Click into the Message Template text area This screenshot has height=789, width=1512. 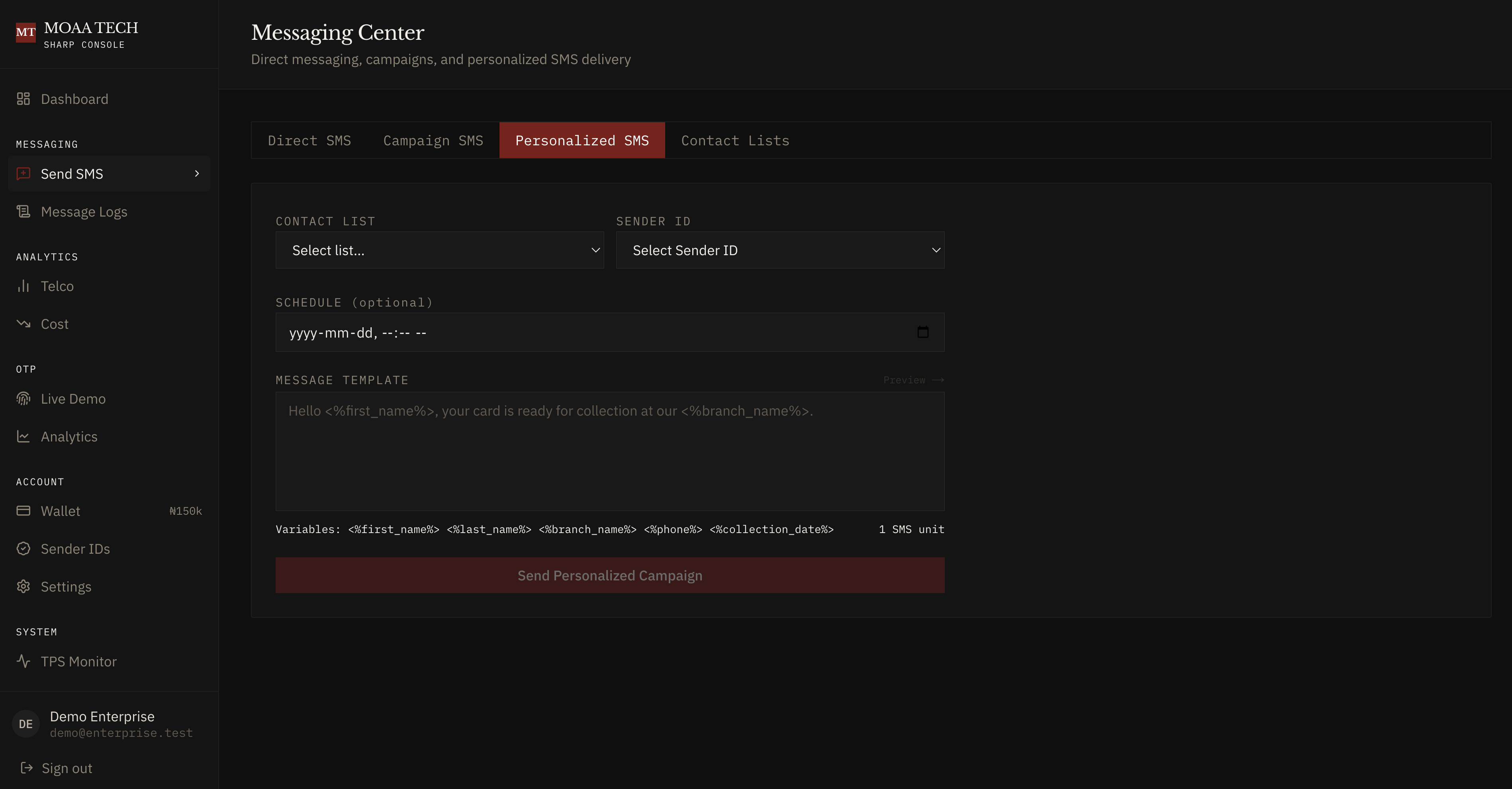pyautogui.click(x=609, y=452)
